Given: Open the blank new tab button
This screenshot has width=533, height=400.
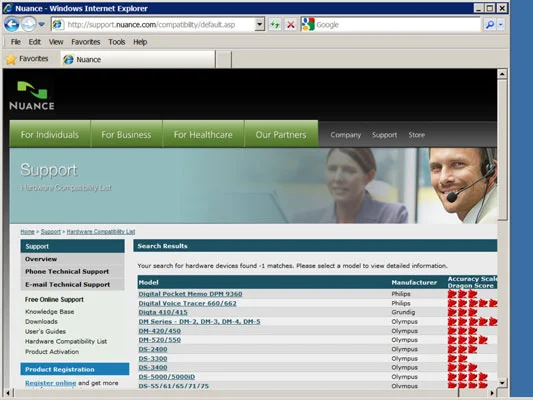Looking at the screenshot, I should 224,59.
